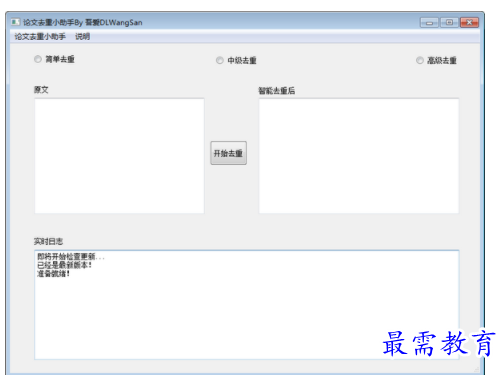Image resolution: width=504 pixels, height=375 pixels.
Task: Close the 论文去重小助手 window
Action: pyautogui.click(x=469, y=23)
